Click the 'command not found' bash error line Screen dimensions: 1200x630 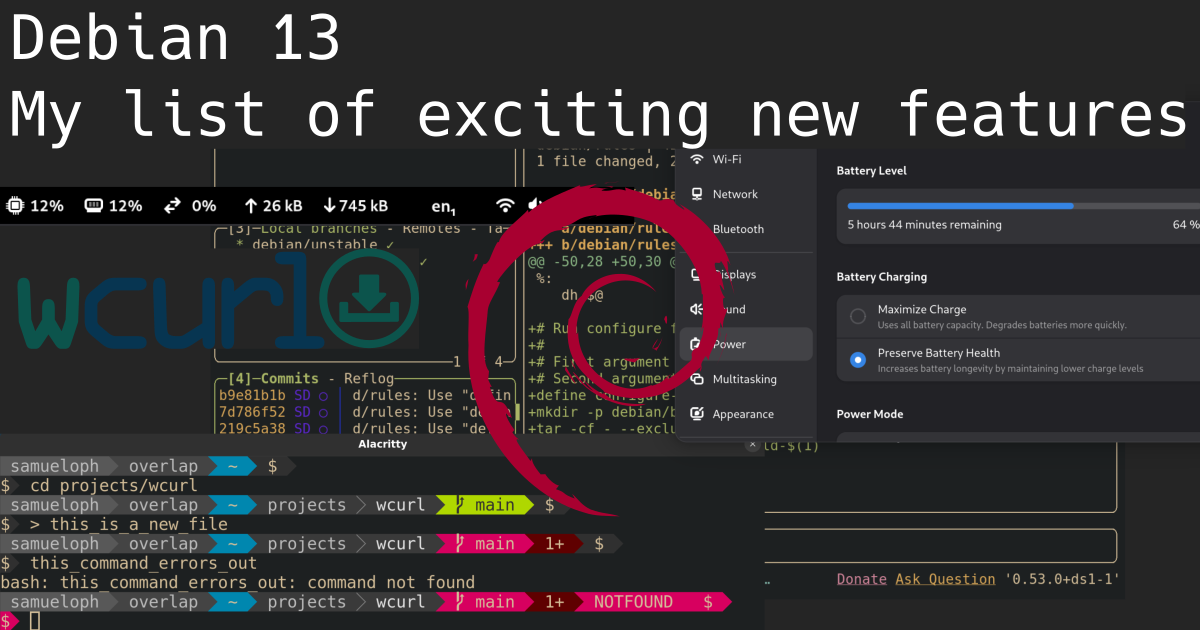point(238,582)
